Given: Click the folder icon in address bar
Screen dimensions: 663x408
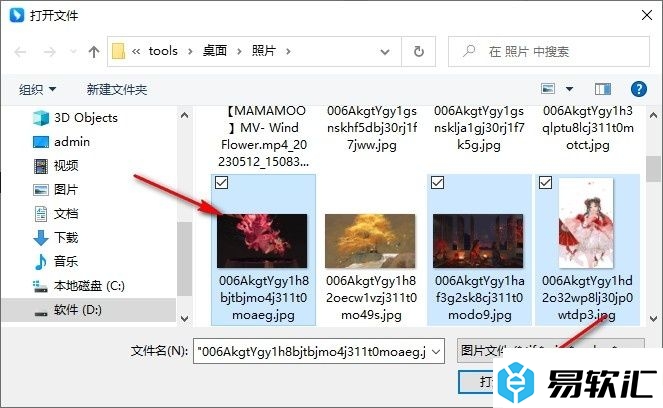Looking at the screenshot, I should tap(118, 52).
